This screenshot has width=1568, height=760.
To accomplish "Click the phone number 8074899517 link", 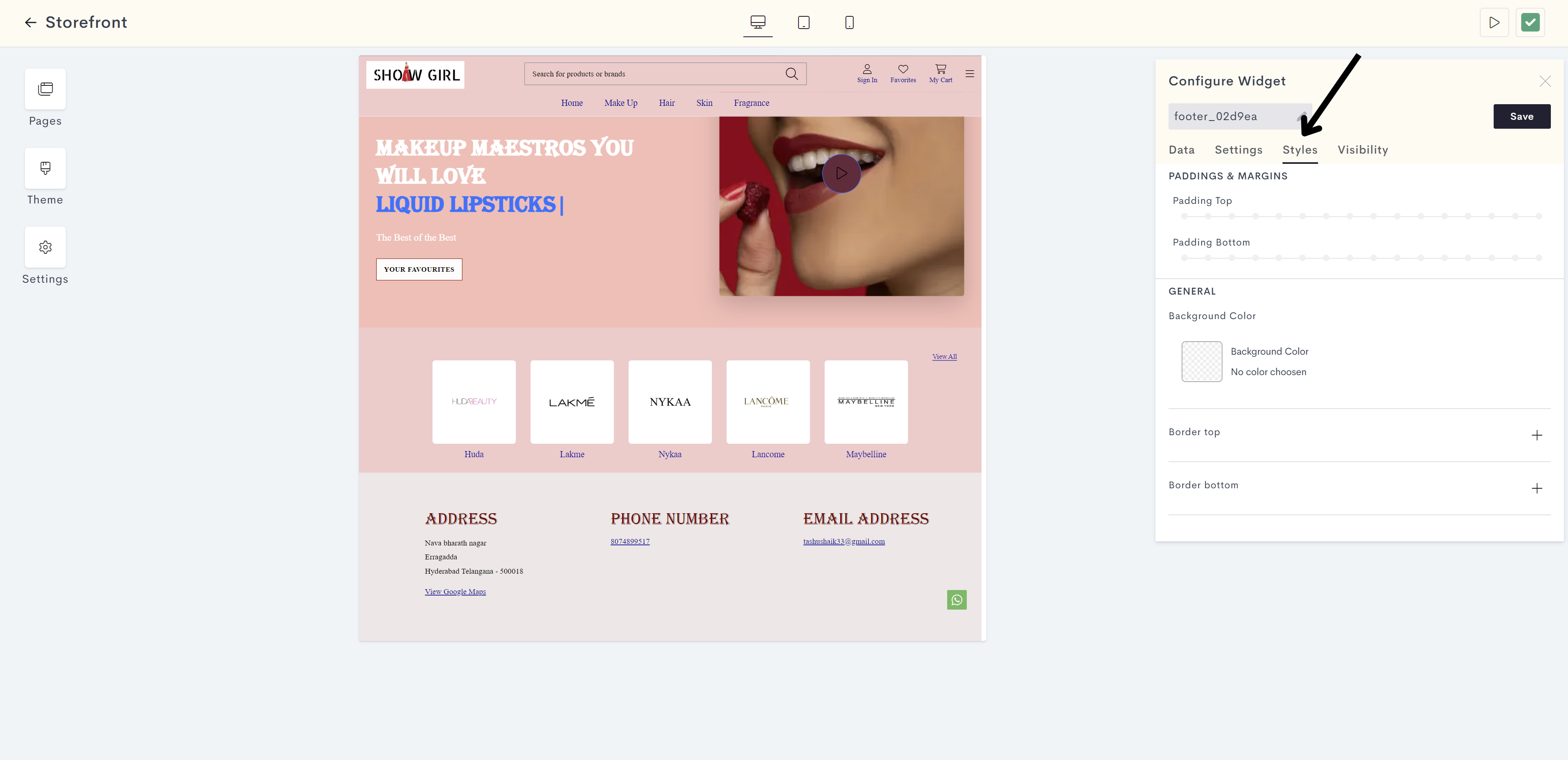I will [629, 541].
